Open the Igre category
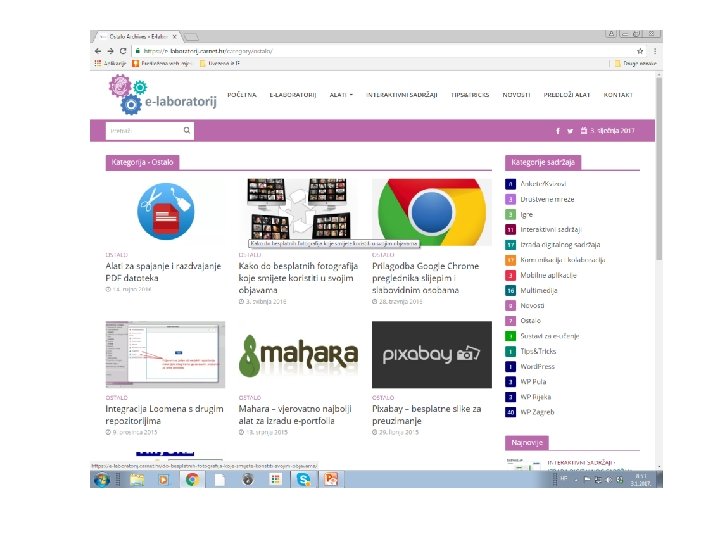 526,214
